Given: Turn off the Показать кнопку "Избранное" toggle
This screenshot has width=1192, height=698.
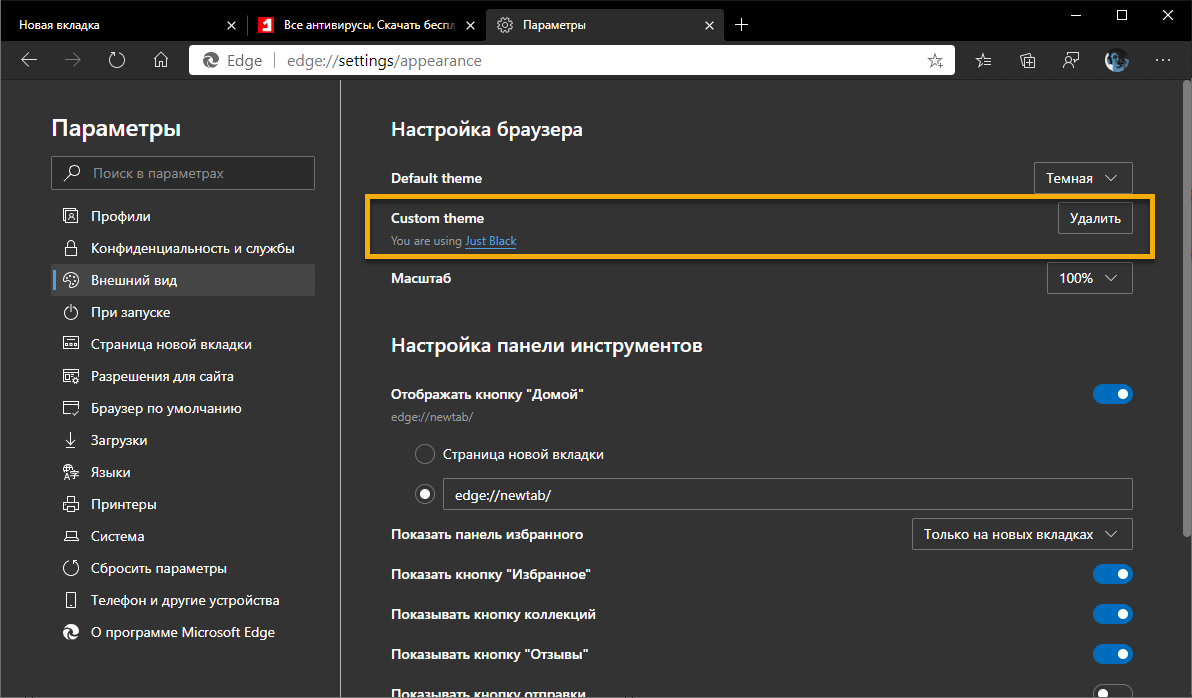Looking at the screenshot, I should (1113, 574).
